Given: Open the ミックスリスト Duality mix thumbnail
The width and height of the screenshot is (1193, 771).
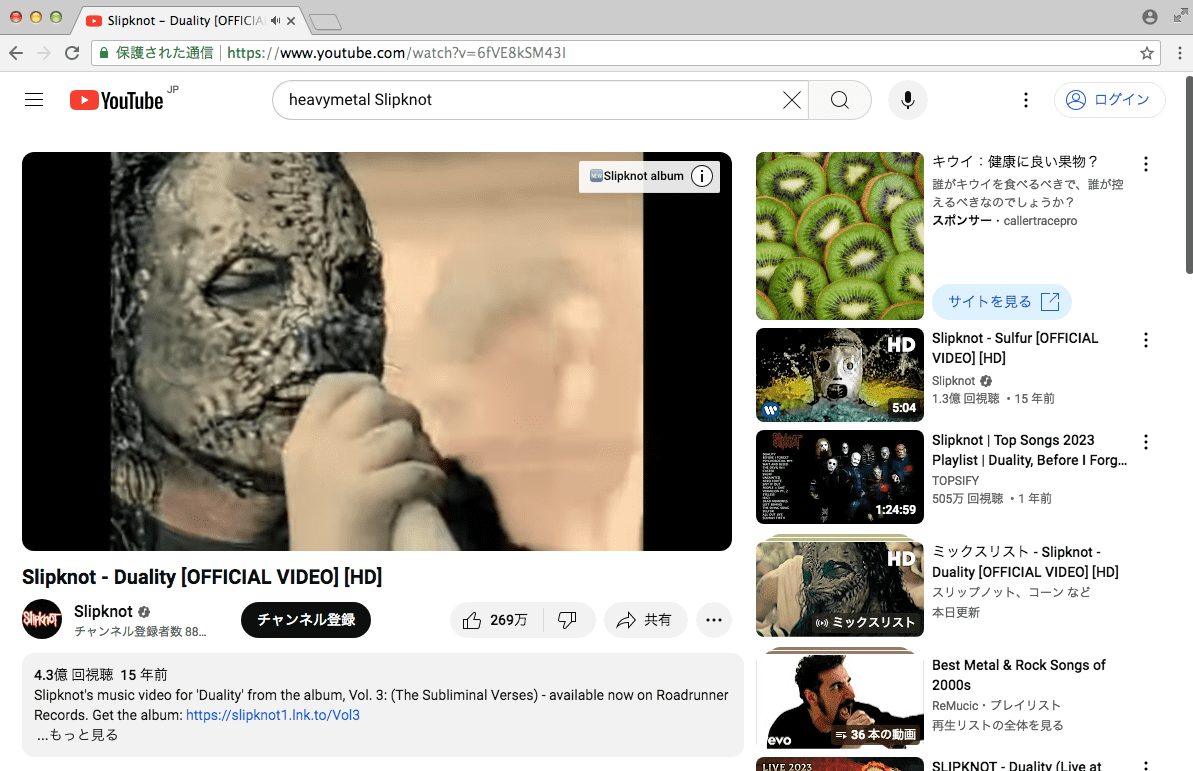Looking at the screenshot, I should [x=839, y=588].
